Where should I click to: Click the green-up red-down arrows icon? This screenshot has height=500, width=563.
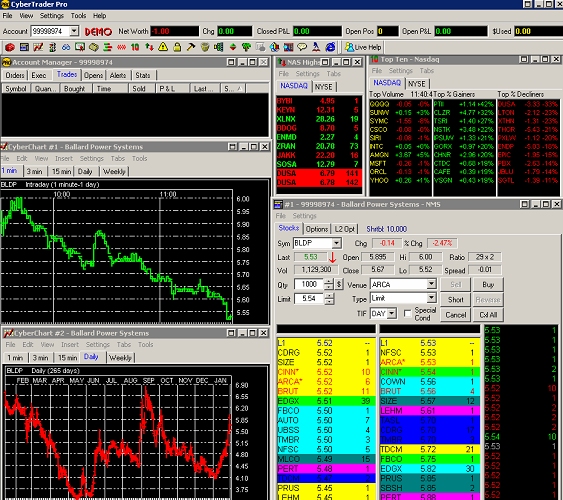[x=149, y=47]
